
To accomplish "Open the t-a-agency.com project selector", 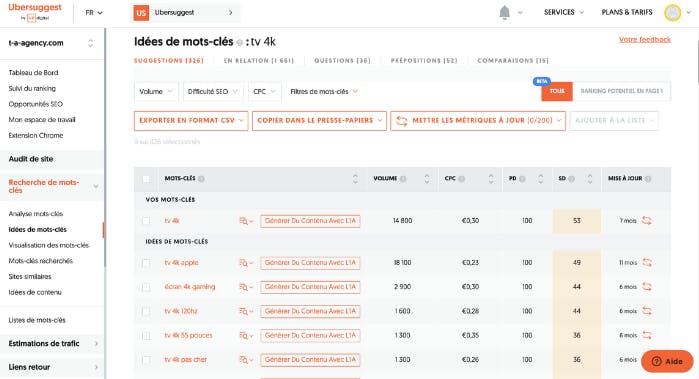I will point(52,43).
